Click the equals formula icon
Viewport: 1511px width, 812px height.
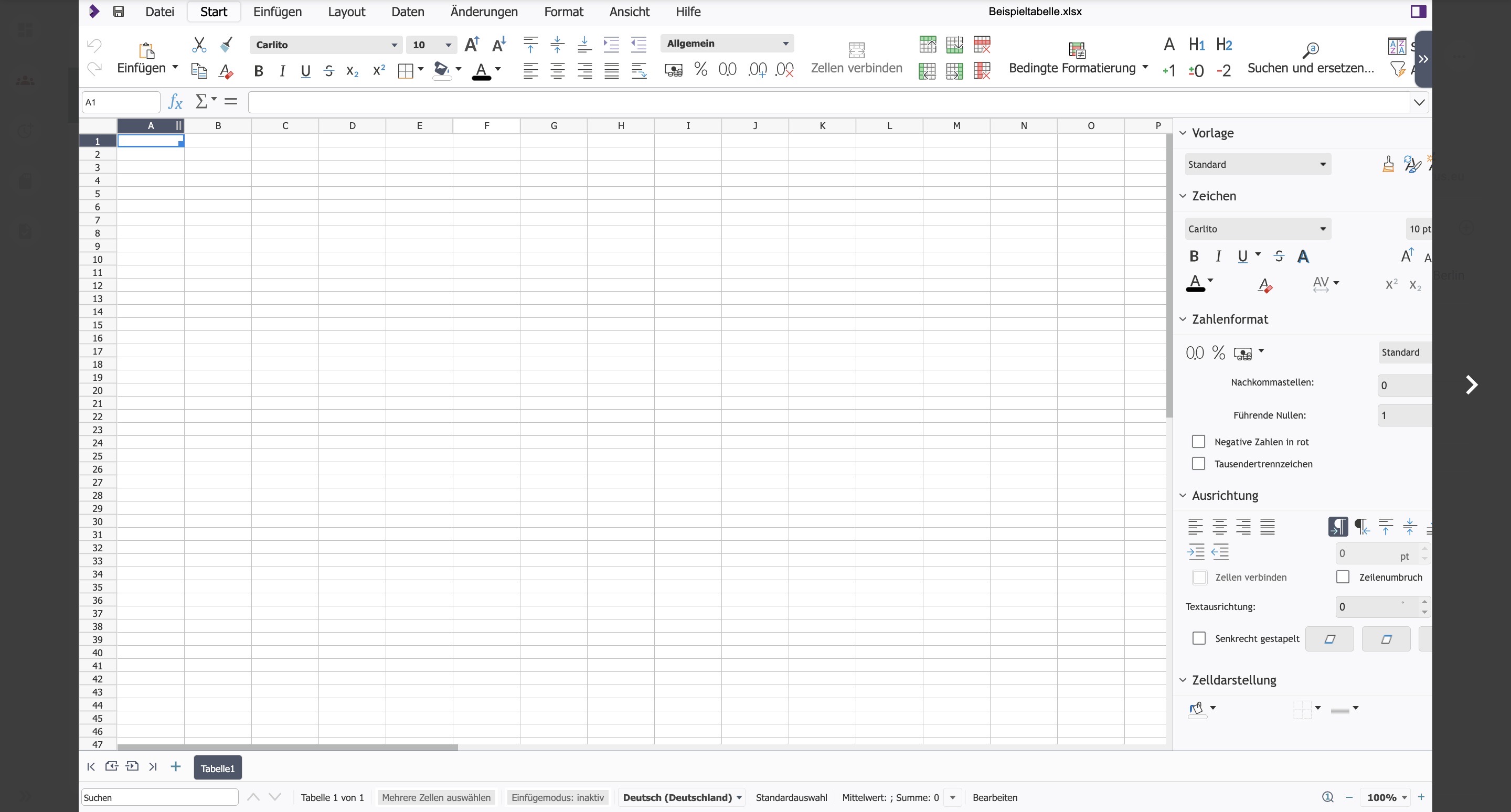click(231, 101)
